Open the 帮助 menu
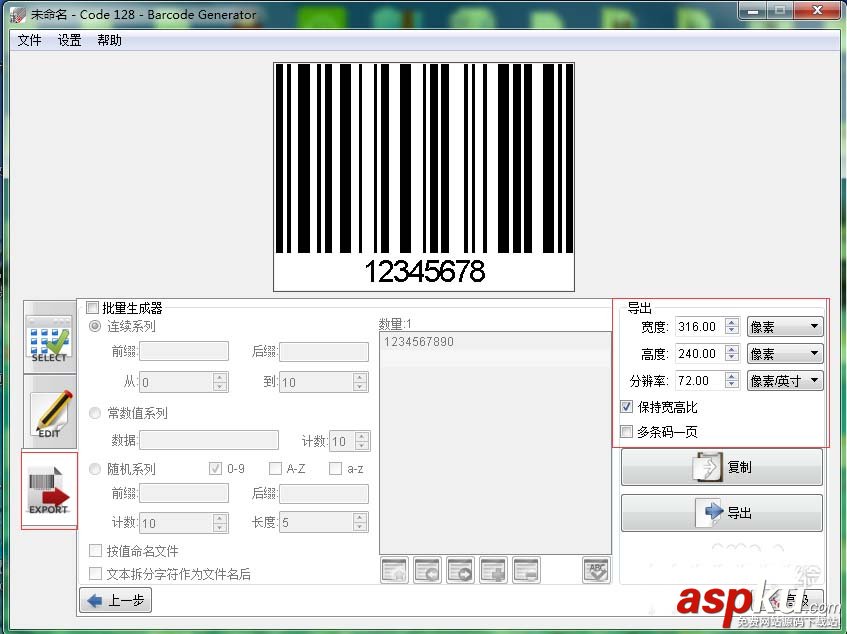847x634 pixels. click(109, 40)
